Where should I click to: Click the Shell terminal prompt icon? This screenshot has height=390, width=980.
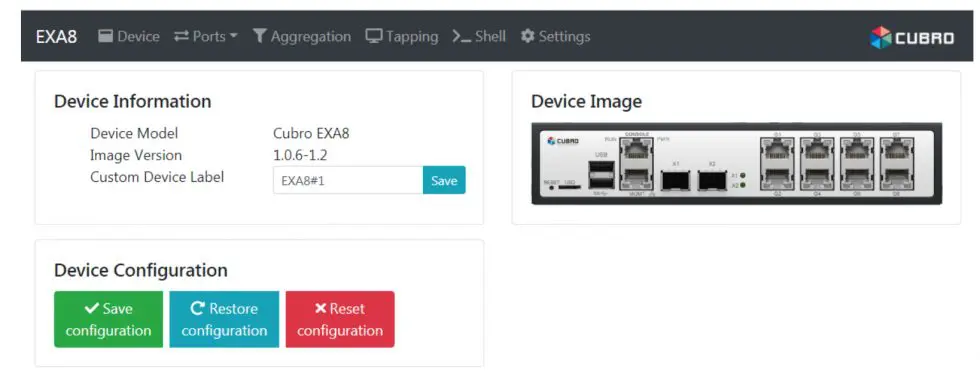pos(462,36)
